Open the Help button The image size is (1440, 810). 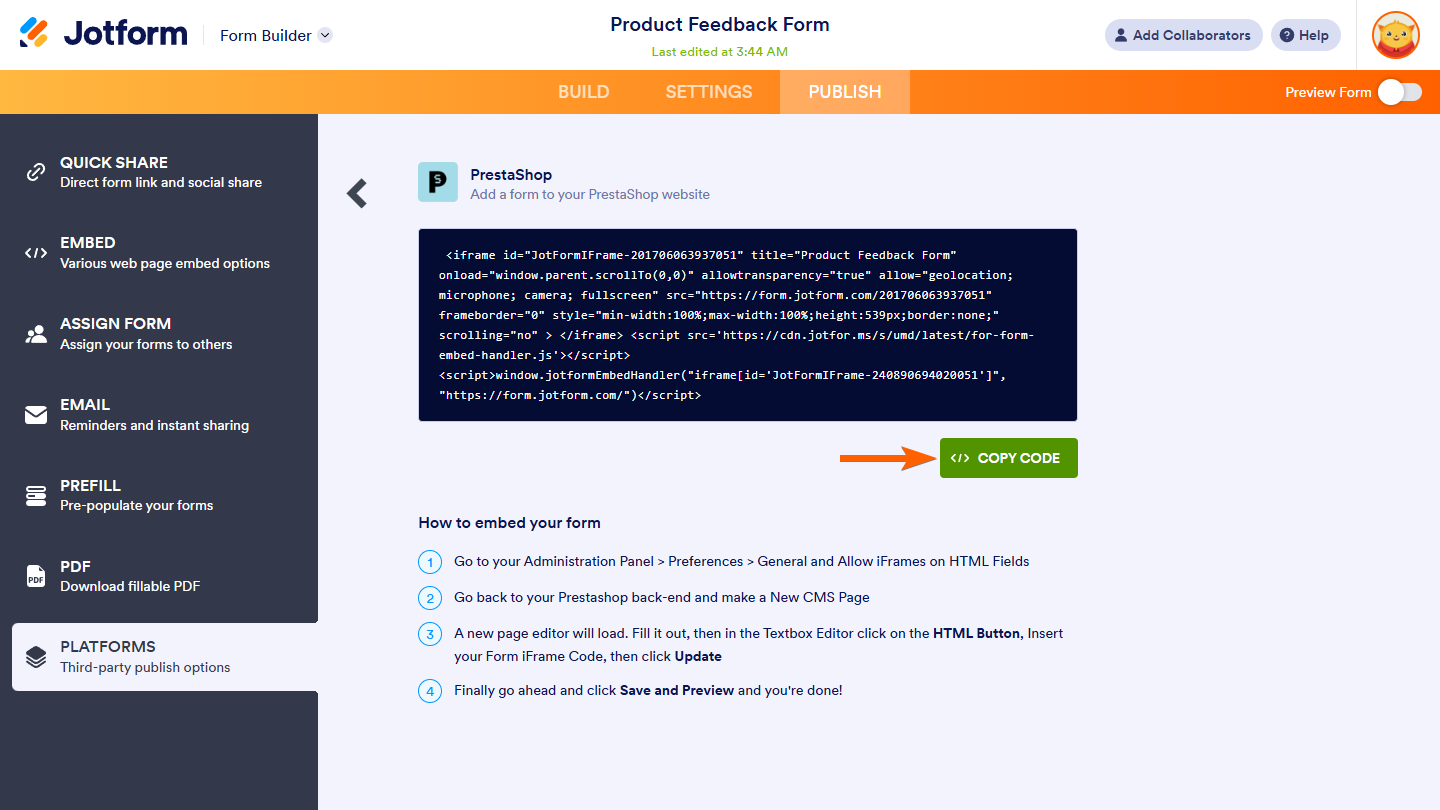tap(1305, 35)
